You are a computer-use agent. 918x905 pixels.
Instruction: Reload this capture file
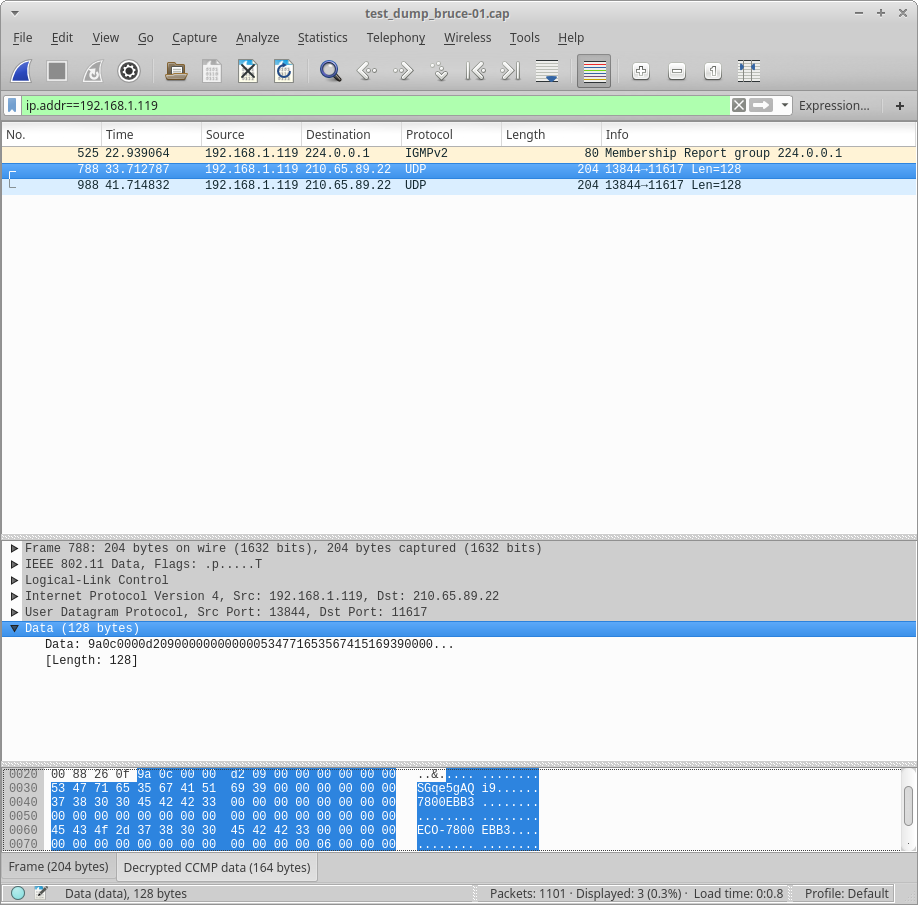(284, 71)
